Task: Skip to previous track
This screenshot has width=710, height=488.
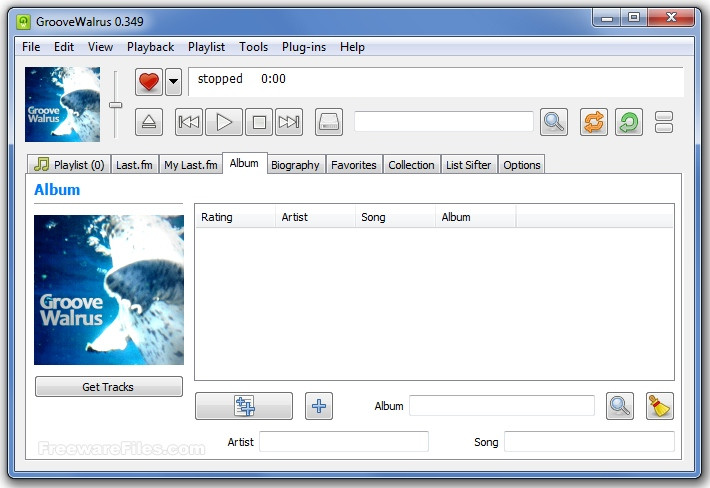Action: point(189,122)
